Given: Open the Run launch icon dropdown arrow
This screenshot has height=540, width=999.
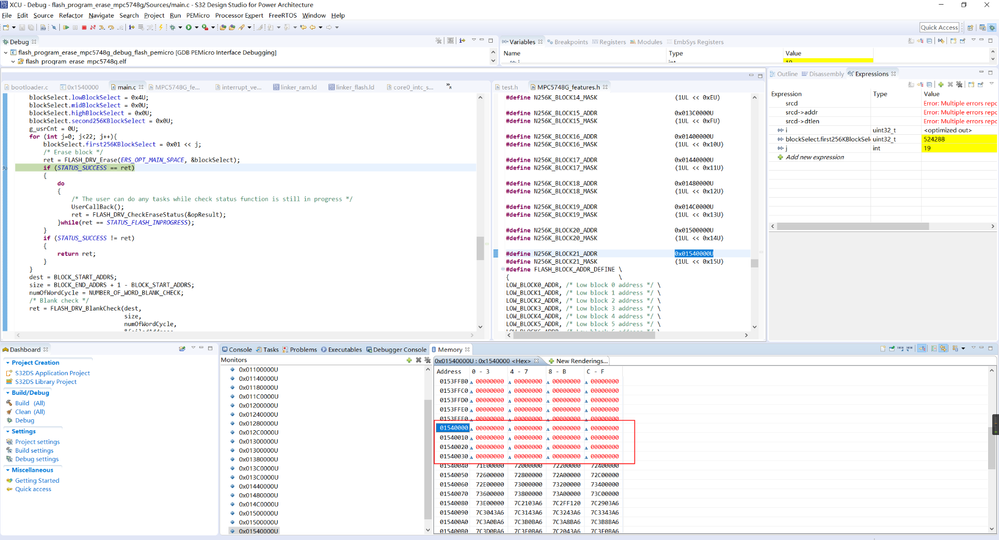Looking at the screenshot, I should [x=197, y=27].
